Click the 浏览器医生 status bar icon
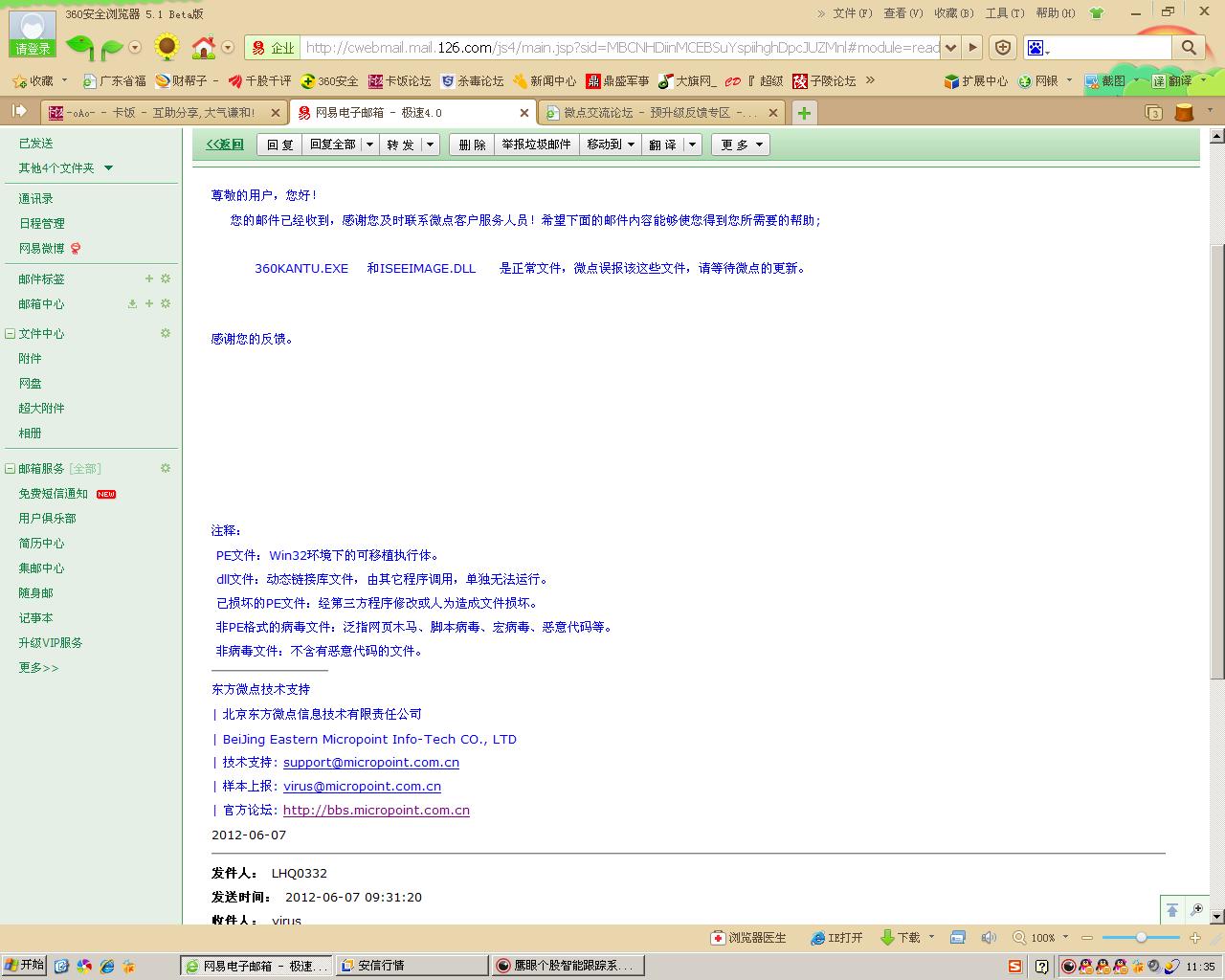The width and height of the screenshot is (1225, 980). click(718, 938)
